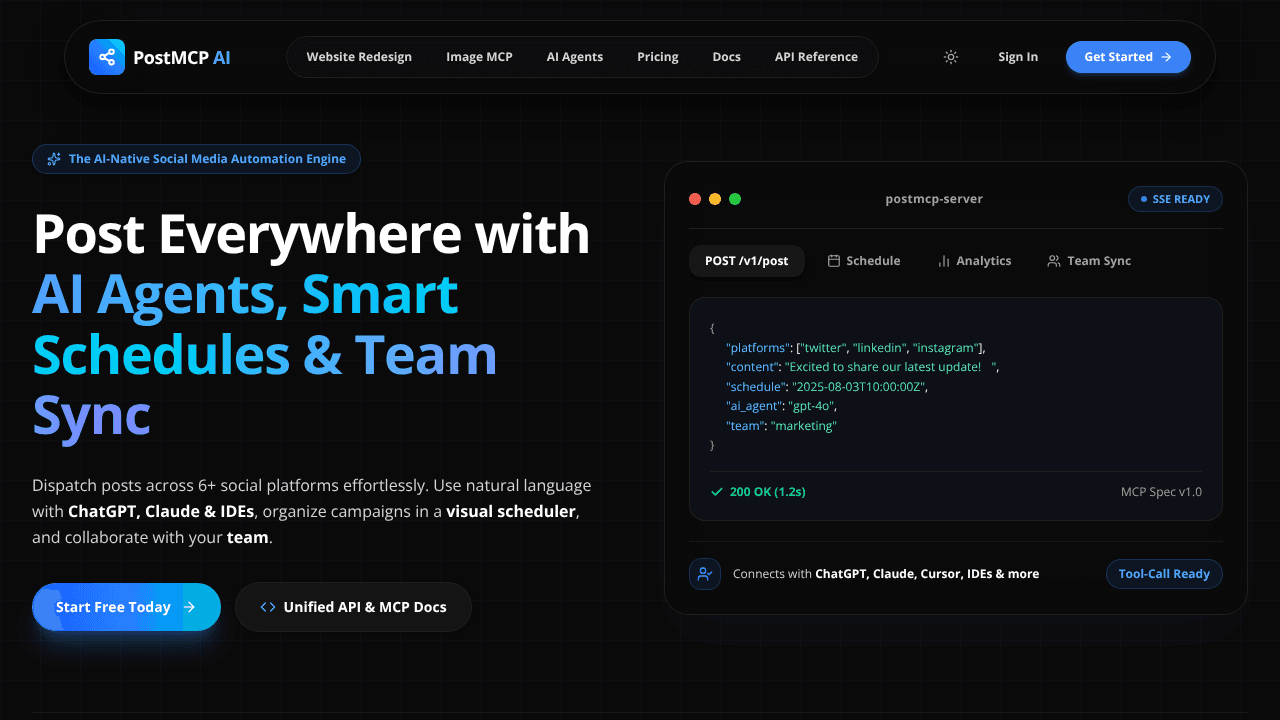1280x720 pixels.
Task: Click the bar chart icon on Analytics tab
Action: tap(944, 261)
